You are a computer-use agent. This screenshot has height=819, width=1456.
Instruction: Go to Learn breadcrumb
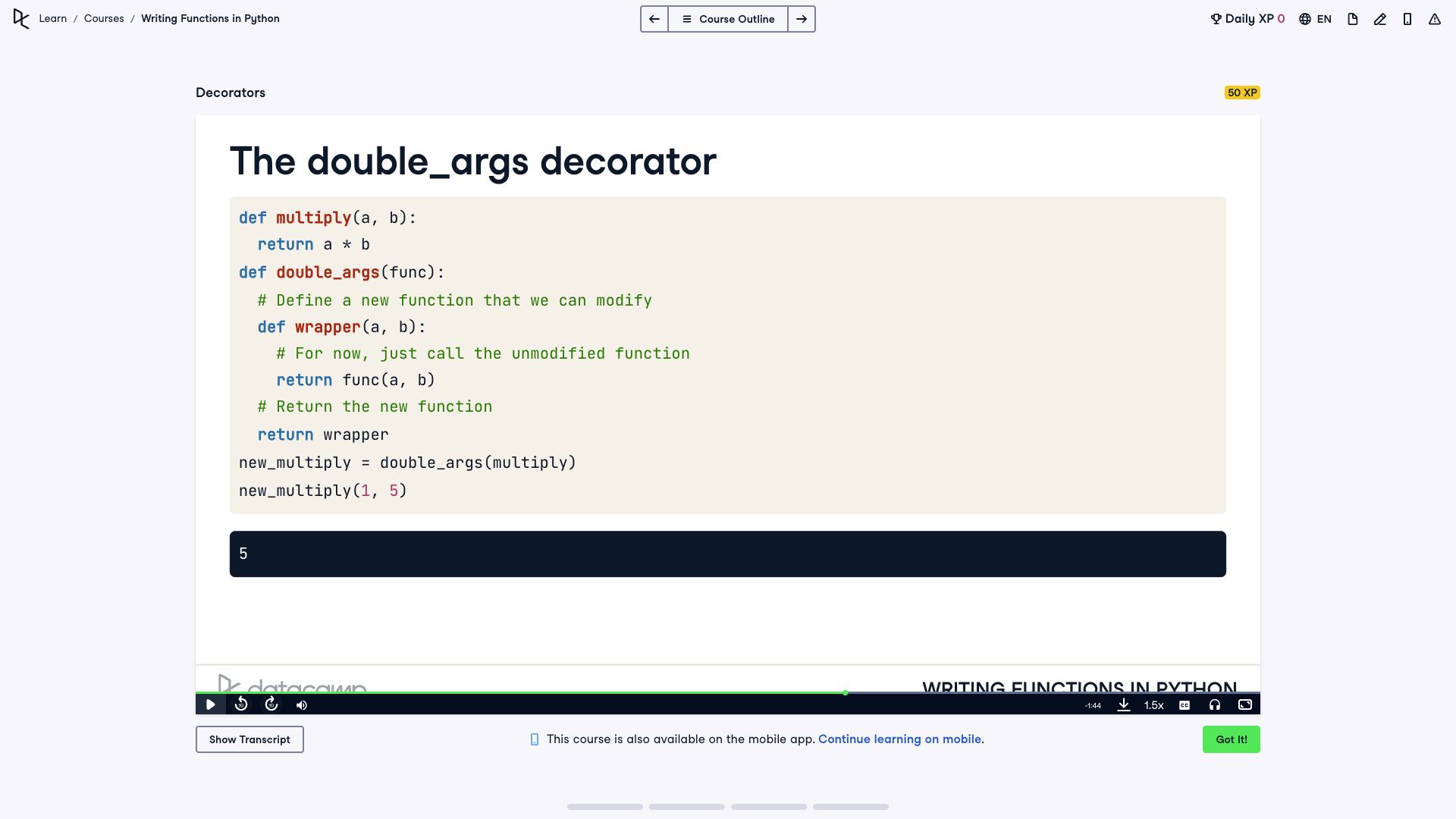coord(53,19)
